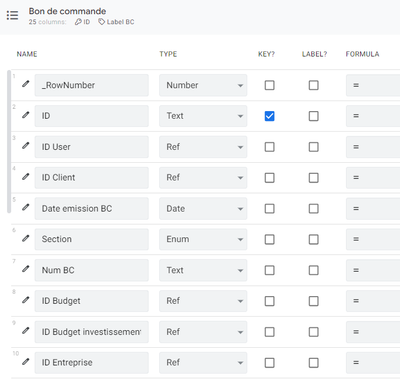The image size is (400, 379).
Task: Uncheck the KEY checkbox for ID column
Action: (269, 116)
